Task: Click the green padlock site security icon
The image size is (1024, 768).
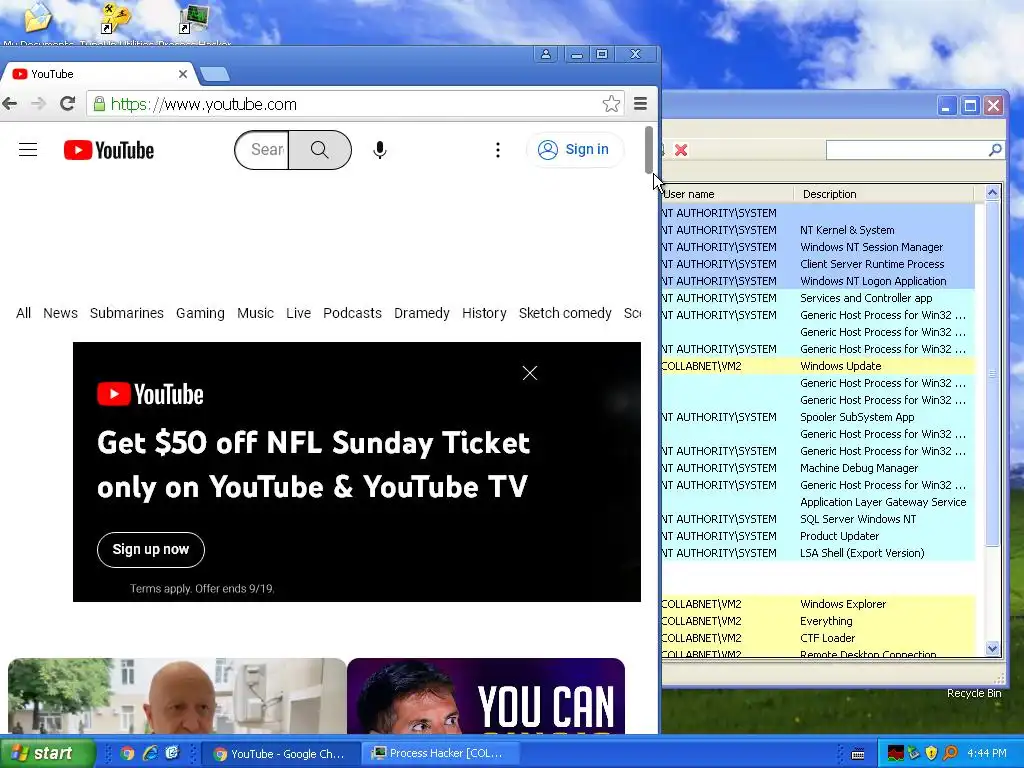Action: point(99,104)
